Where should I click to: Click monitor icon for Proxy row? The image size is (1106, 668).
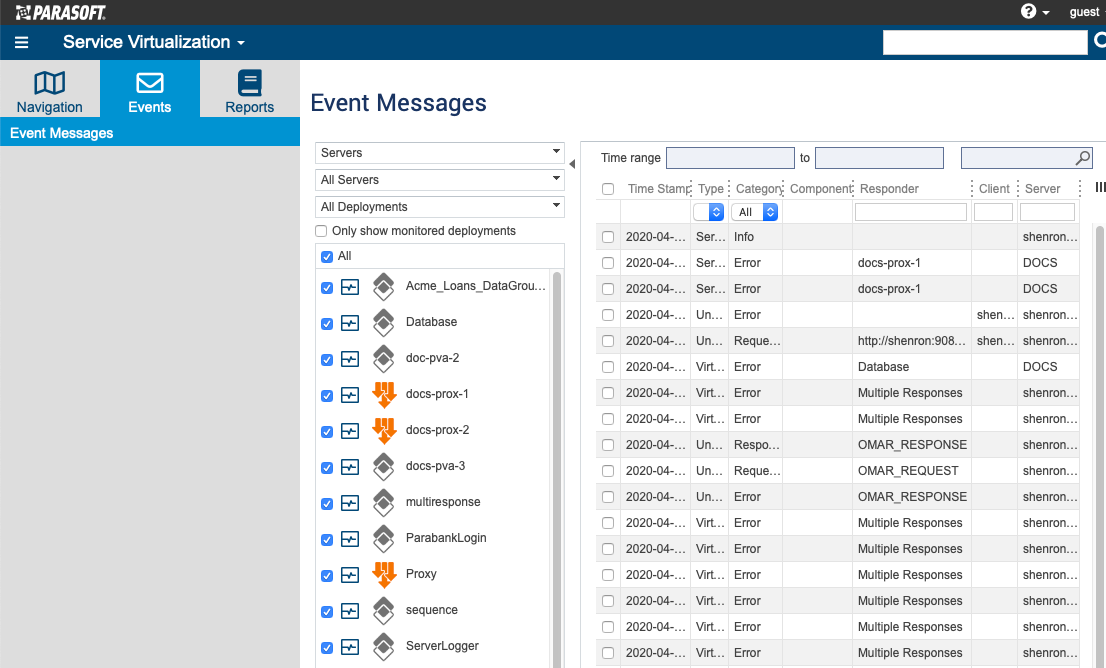pos(350,575)
